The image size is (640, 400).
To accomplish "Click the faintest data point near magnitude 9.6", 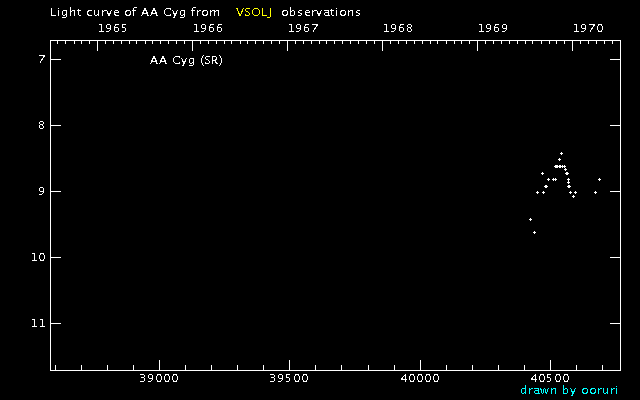I will 534,232.
